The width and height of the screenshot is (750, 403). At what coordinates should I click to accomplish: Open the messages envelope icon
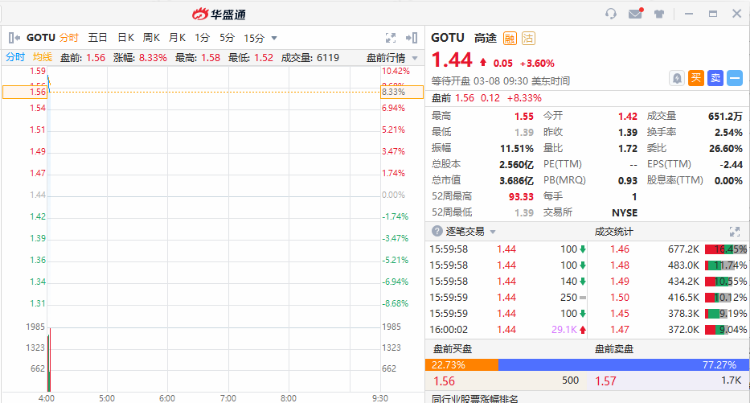[635, 13]
